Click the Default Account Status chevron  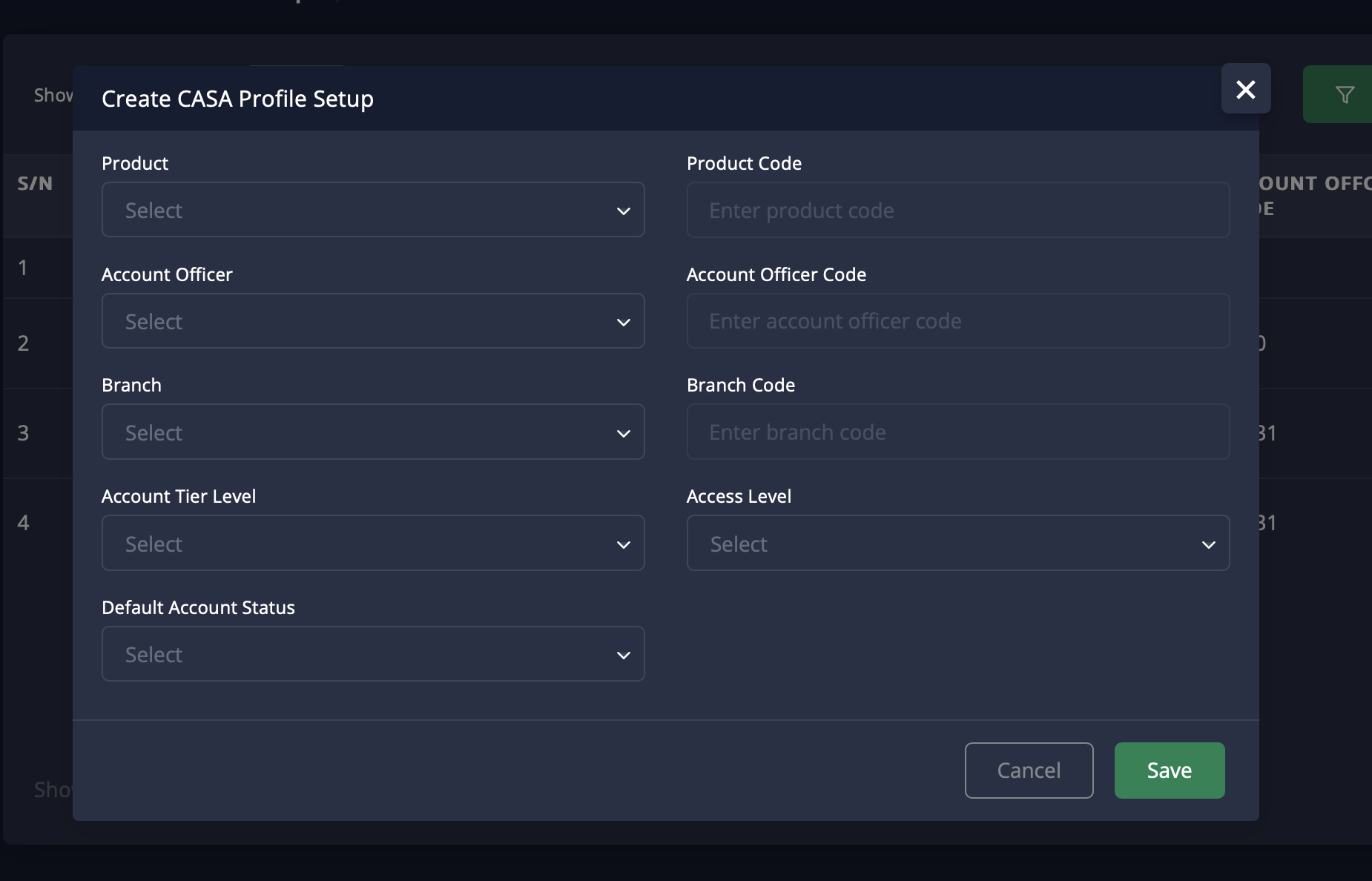click(623, 656)
